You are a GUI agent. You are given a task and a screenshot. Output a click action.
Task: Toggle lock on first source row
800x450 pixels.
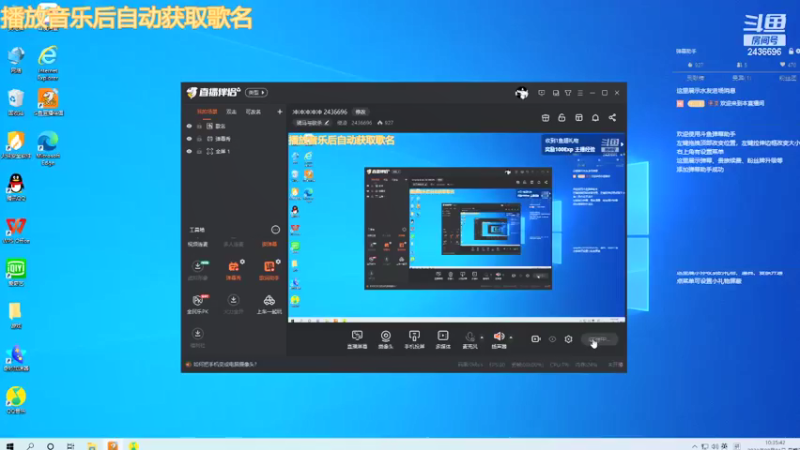(x=199, y=126)
